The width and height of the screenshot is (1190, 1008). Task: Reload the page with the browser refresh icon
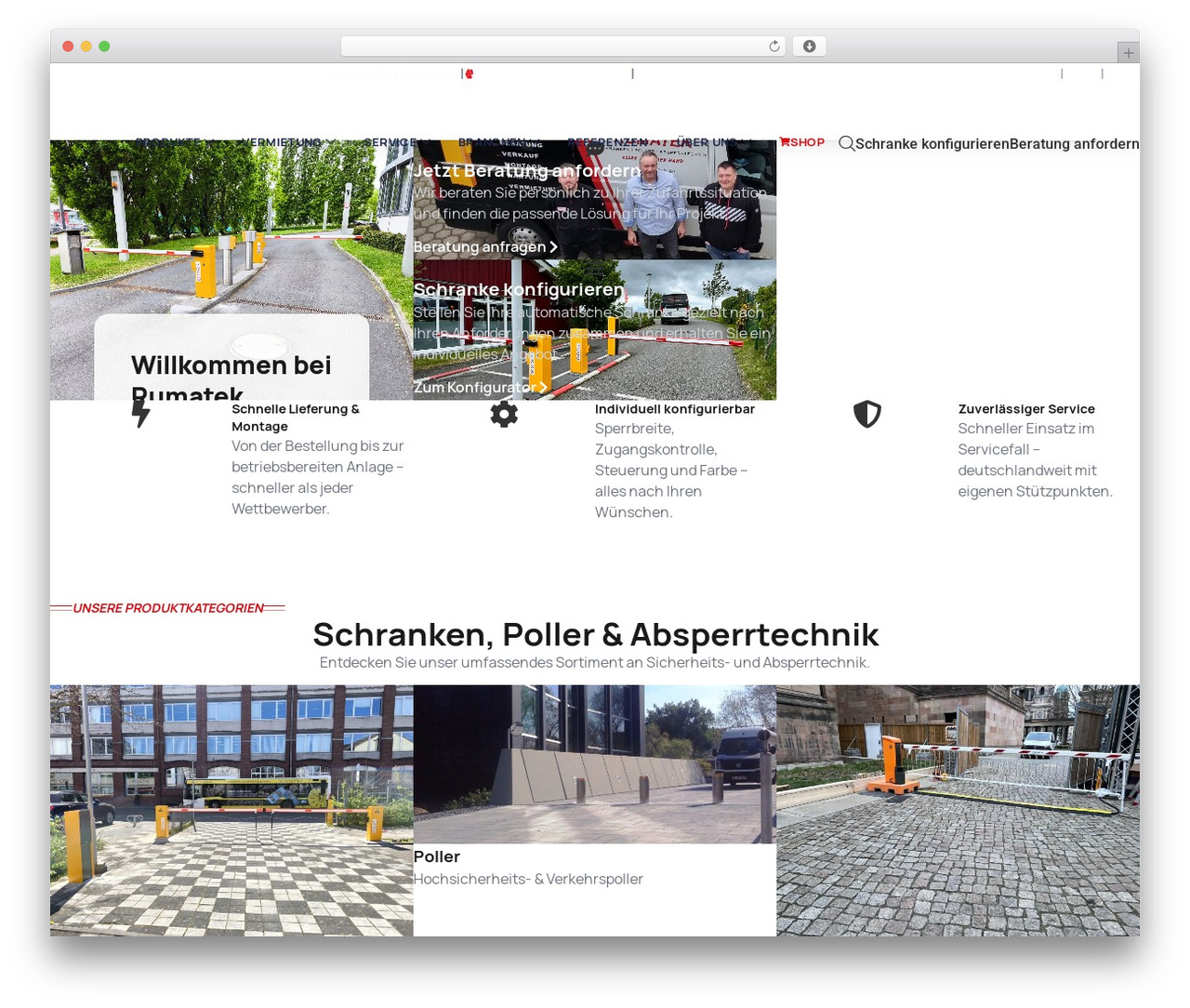(774, 46)
